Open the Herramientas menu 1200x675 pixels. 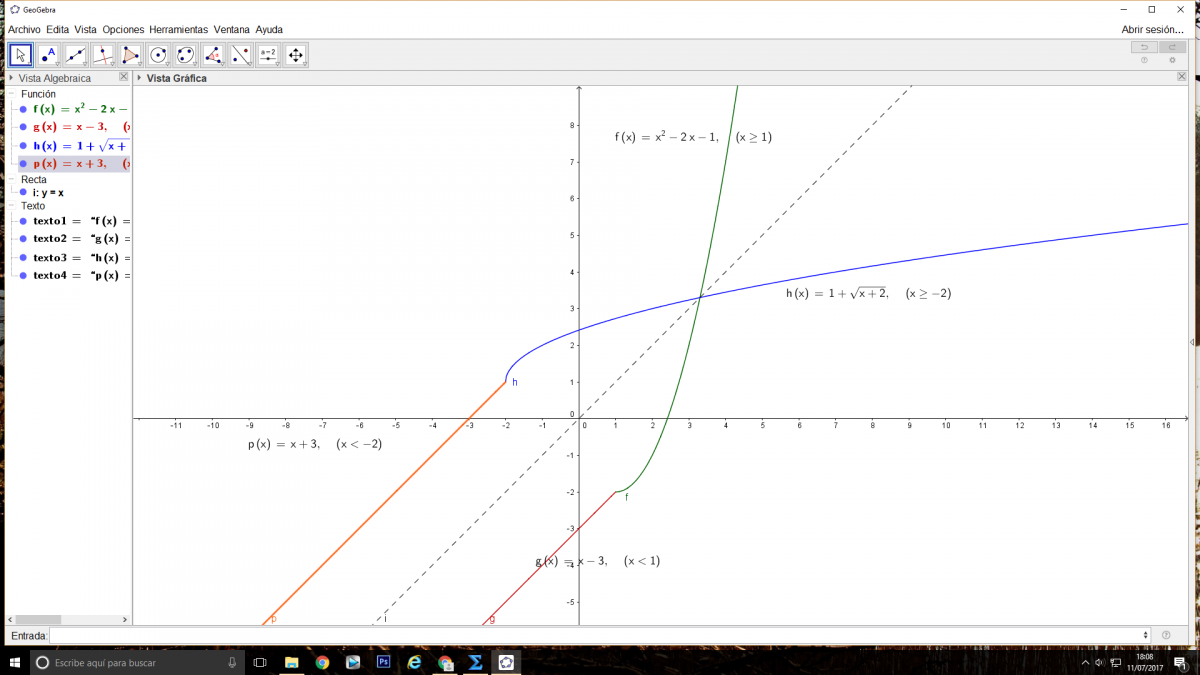click(178, 30)
